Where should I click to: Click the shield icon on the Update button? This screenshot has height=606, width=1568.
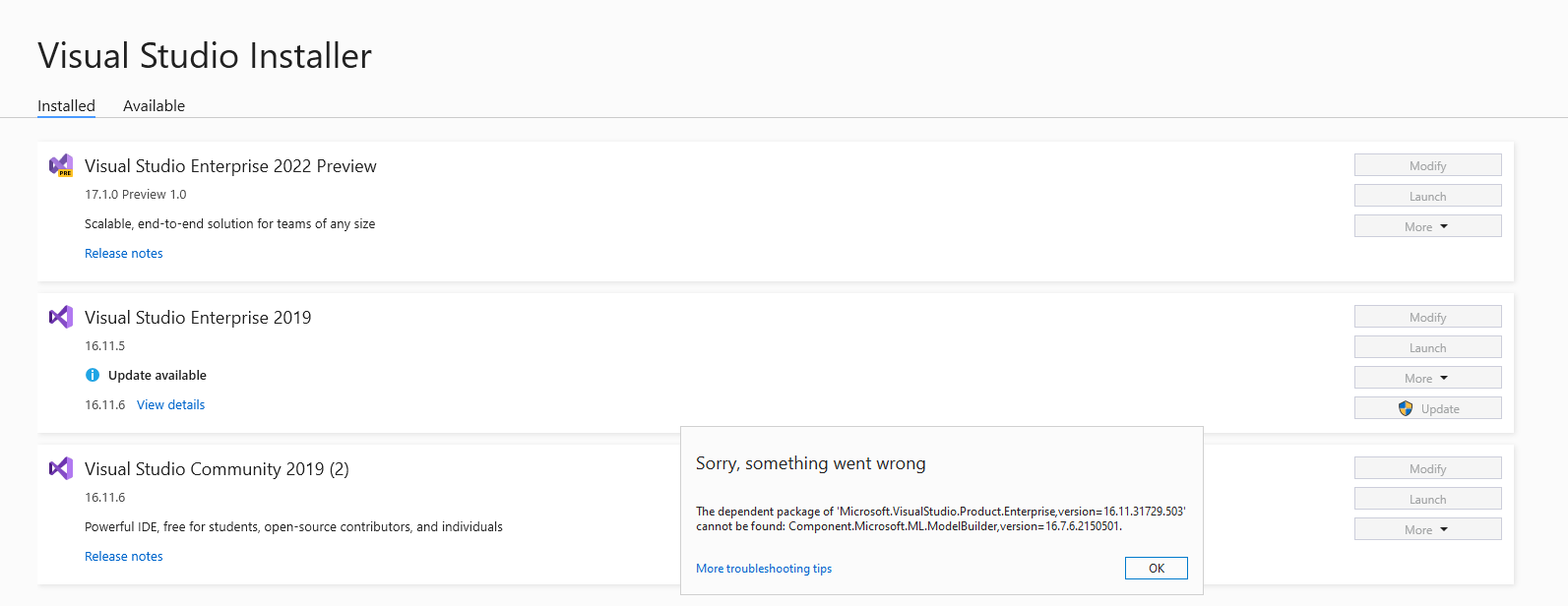point(1406,408)
